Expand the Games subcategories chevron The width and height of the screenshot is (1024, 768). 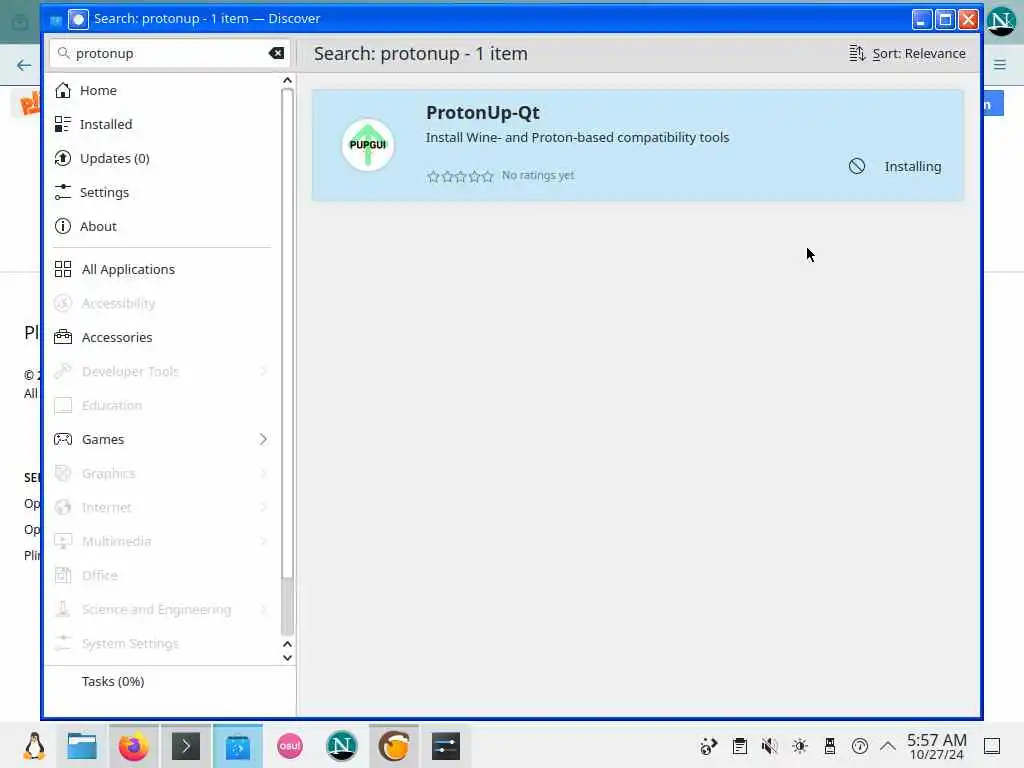click(263, 439)
